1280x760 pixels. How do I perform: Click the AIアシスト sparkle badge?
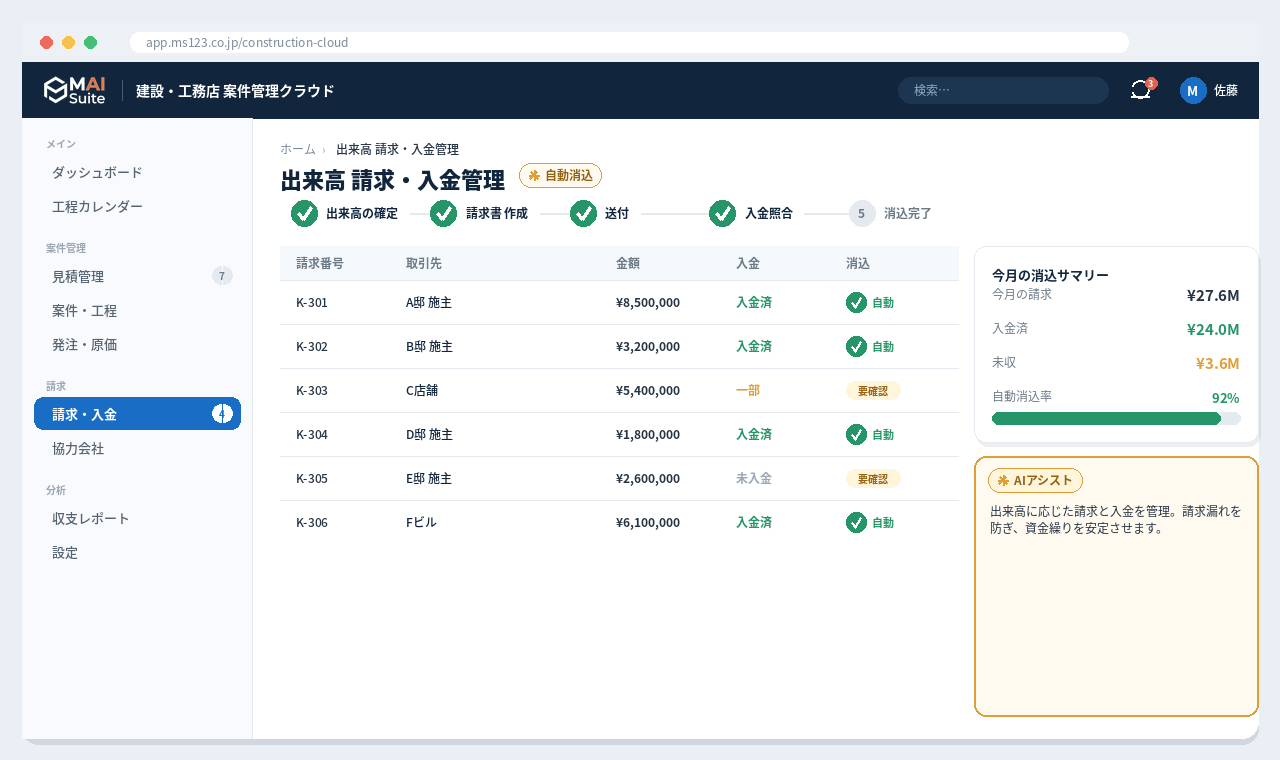[1035, 480]
